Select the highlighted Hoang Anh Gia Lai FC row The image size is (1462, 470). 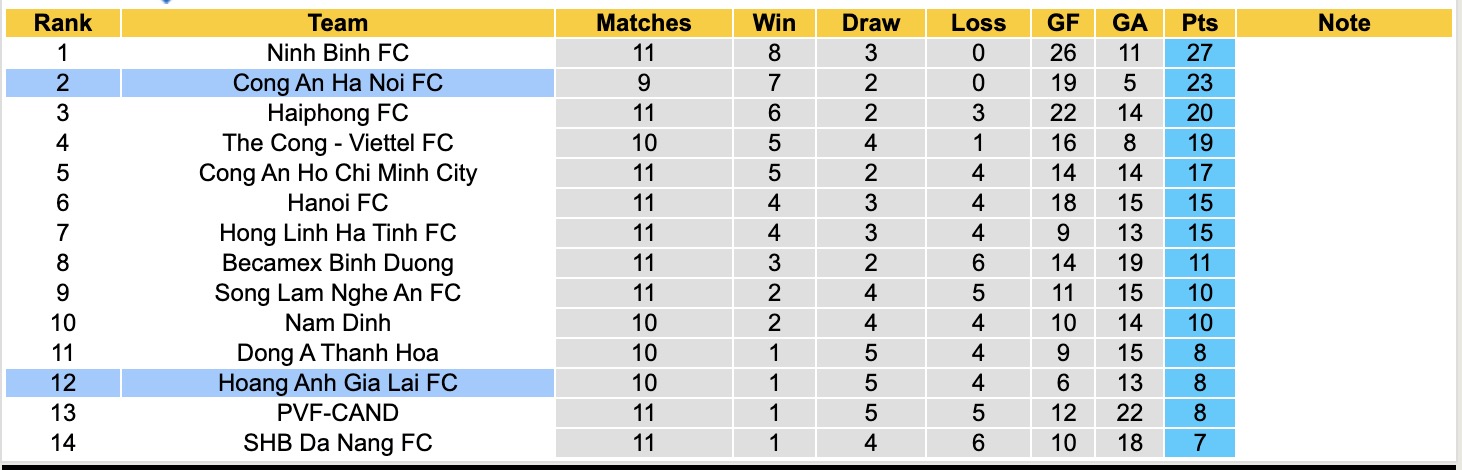tap(338, 382)
